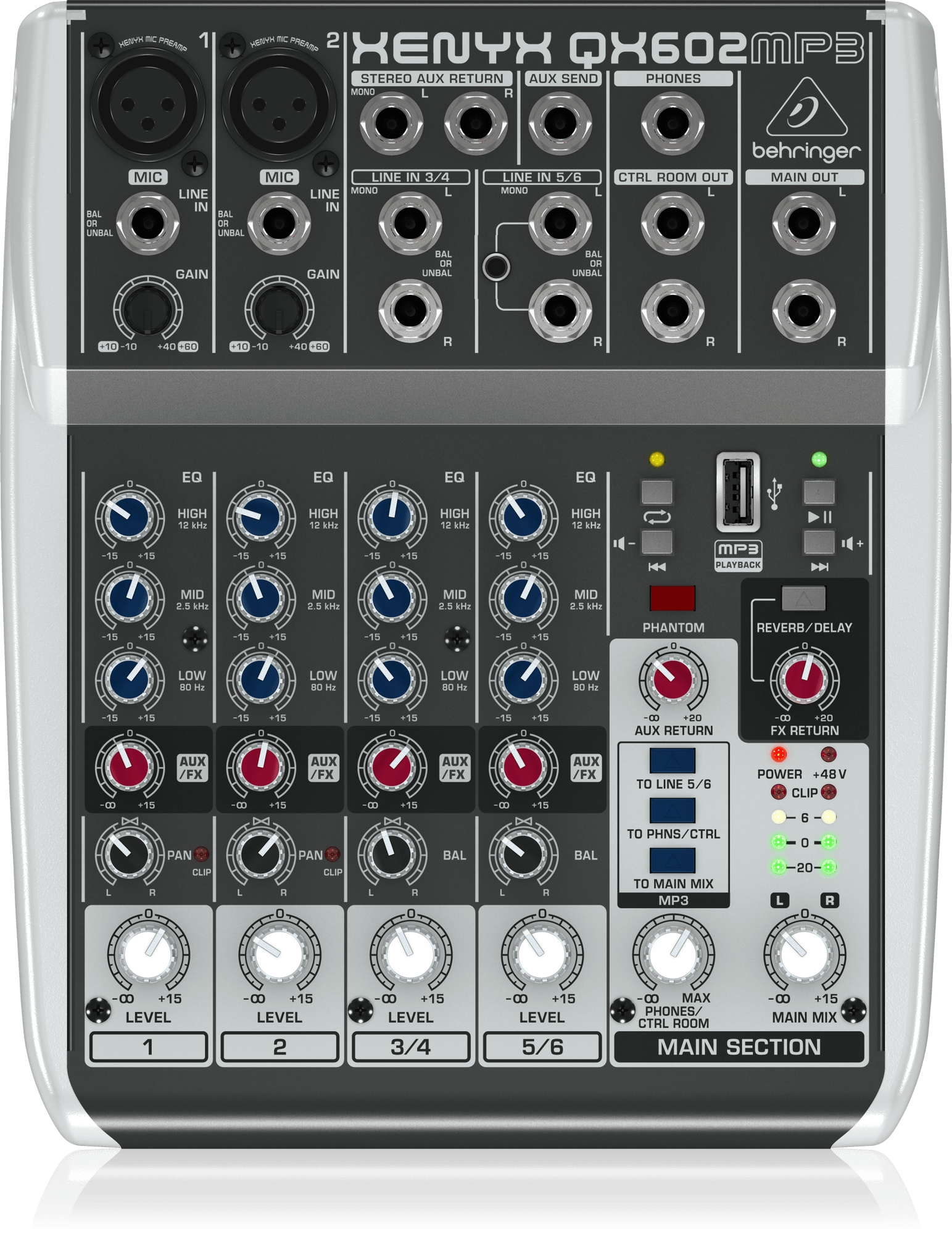
Task: Click the channel 5/6 BAL knob
Action: [523, 854]
